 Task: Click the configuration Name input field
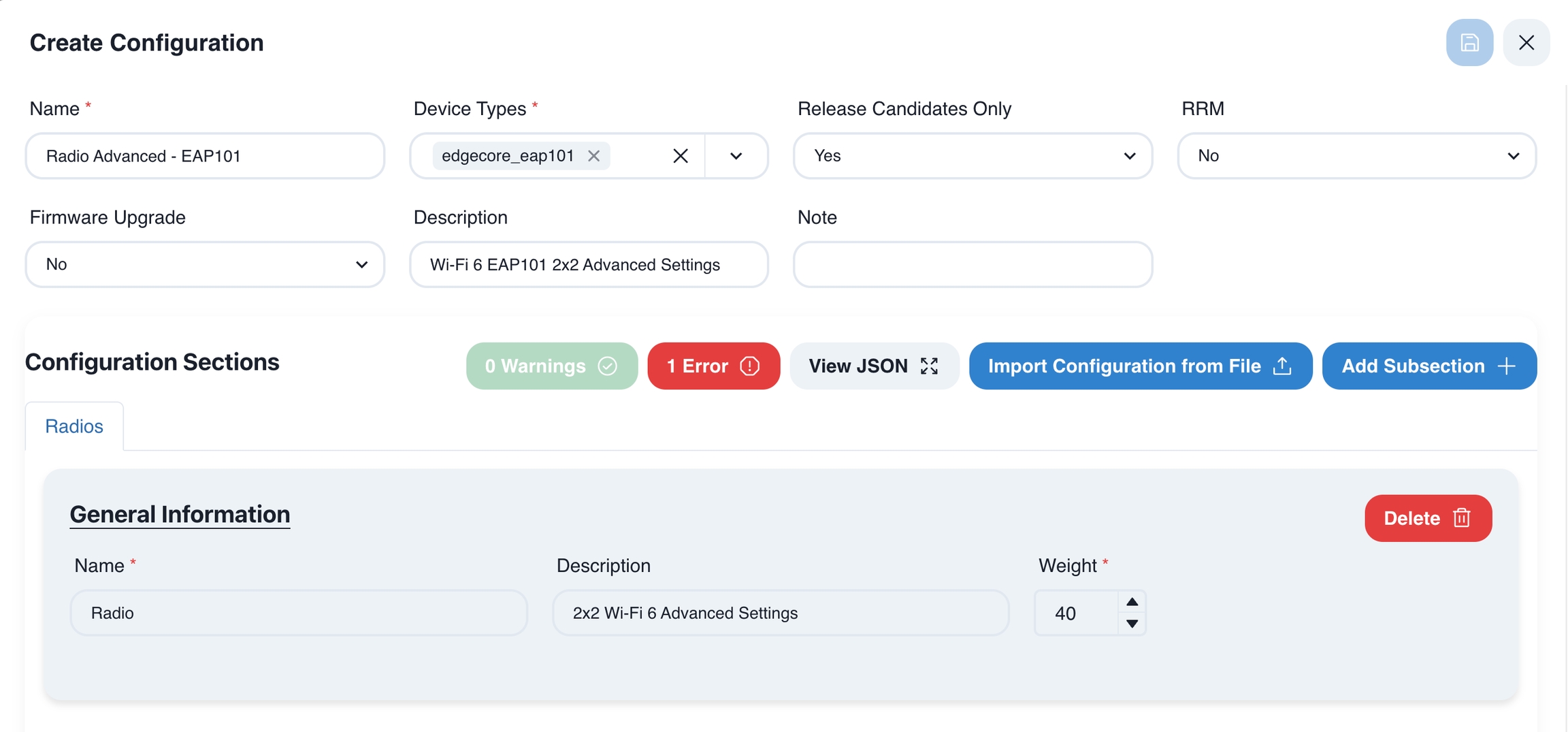[205, 156]
